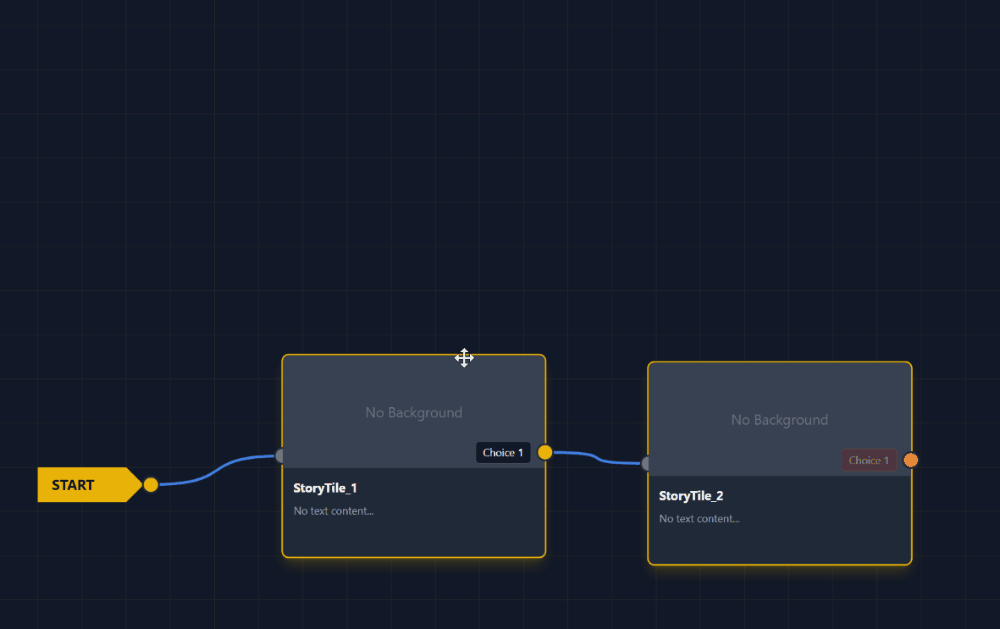Image resolution: width=1000 pixels, height=629 pixels.
Task: Select the StoryTile_1 title text
Action: point(325,489)
